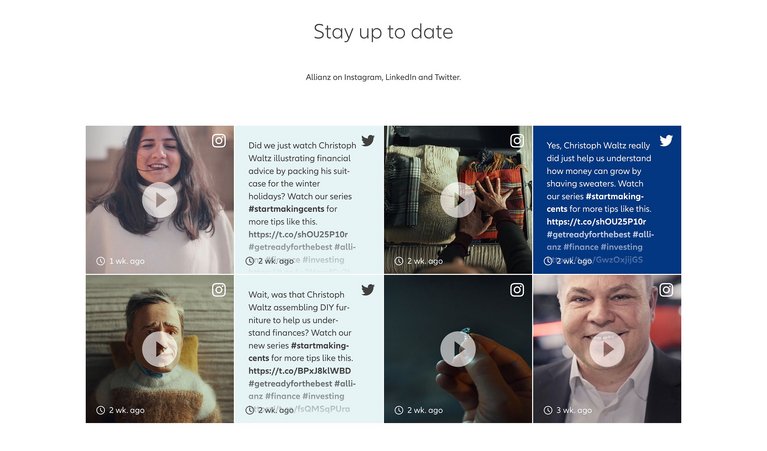This screenshot has width=767, height=451.
Task: Click #getreadyforthebest hashtag in DIY furniture tweet
Action: (290, 383)
